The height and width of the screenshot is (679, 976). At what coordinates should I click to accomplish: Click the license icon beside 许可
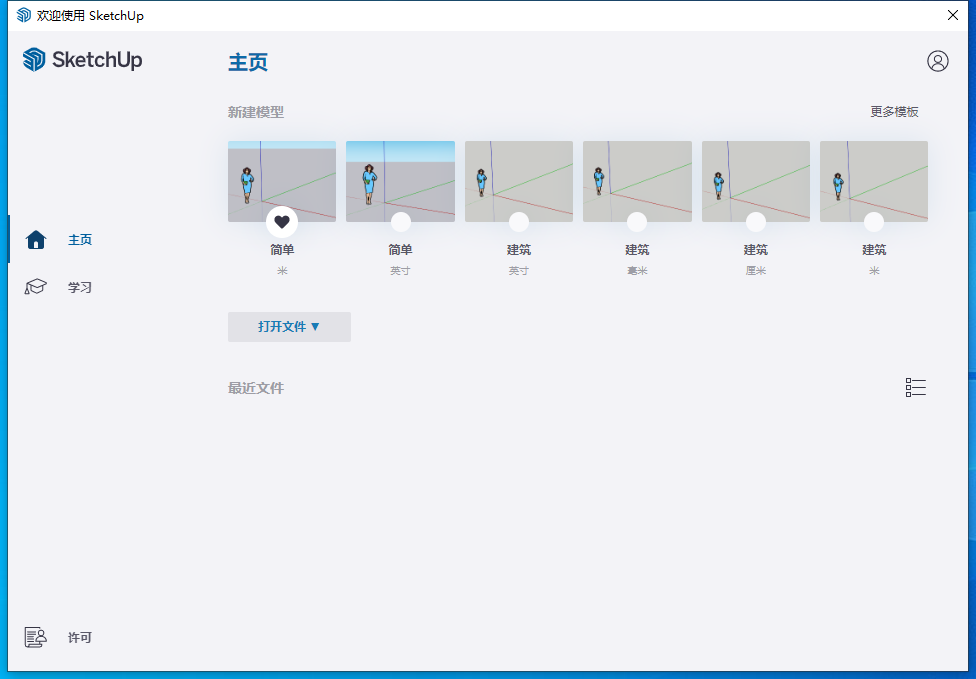coord(36,637)
